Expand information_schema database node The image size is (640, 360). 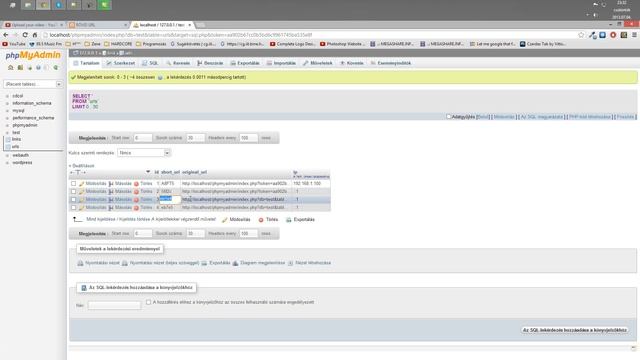click(7, 103)
